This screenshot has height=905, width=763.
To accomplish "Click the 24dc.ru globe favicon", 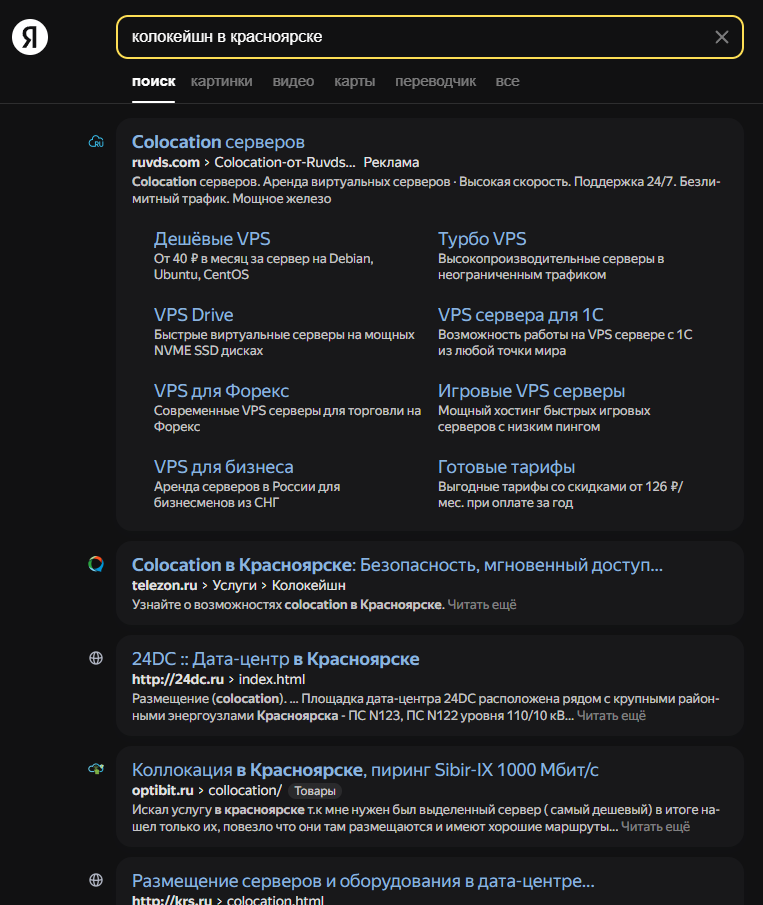I will (x=96, y=658).
